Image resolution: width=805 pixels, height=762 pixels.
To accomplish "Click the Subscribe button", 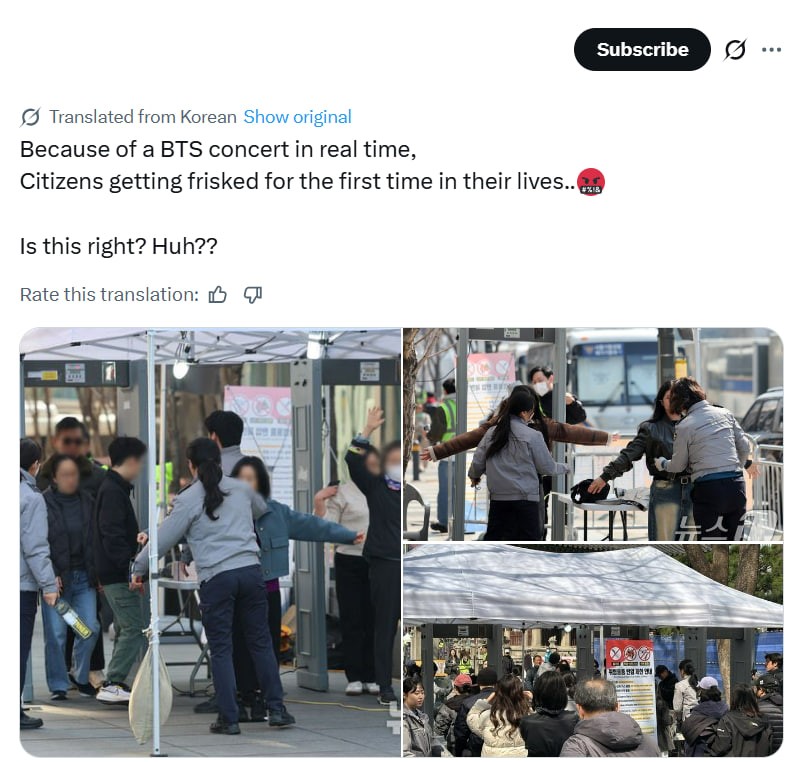I will tap(642, 49).
